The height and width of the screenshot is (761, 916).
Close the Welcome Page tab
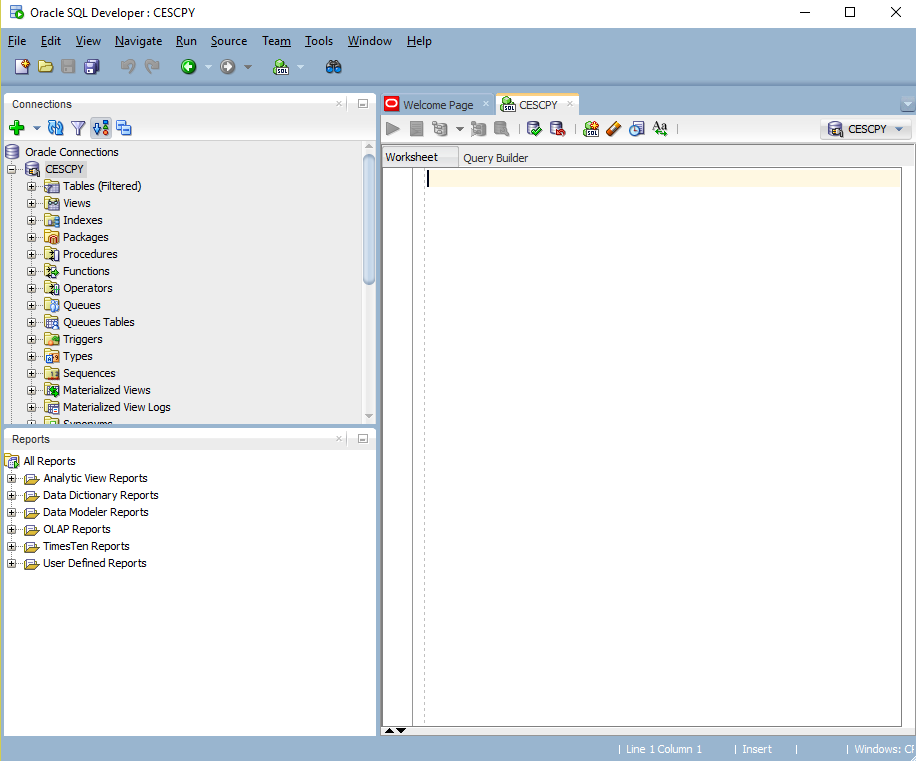tap(485, 104)
